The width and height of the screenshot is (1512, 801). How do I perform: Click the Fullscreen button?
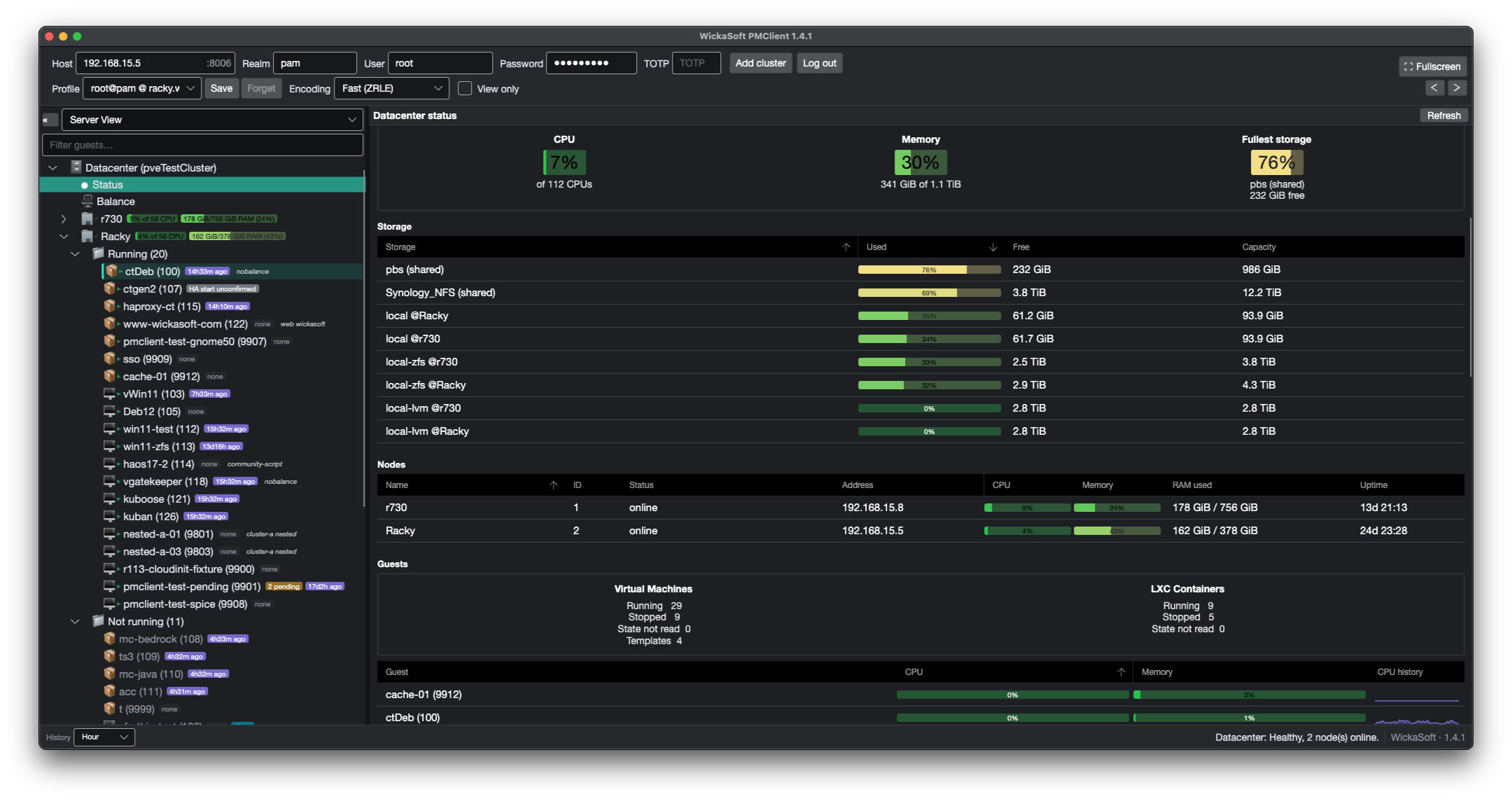tap(1432, 67)
